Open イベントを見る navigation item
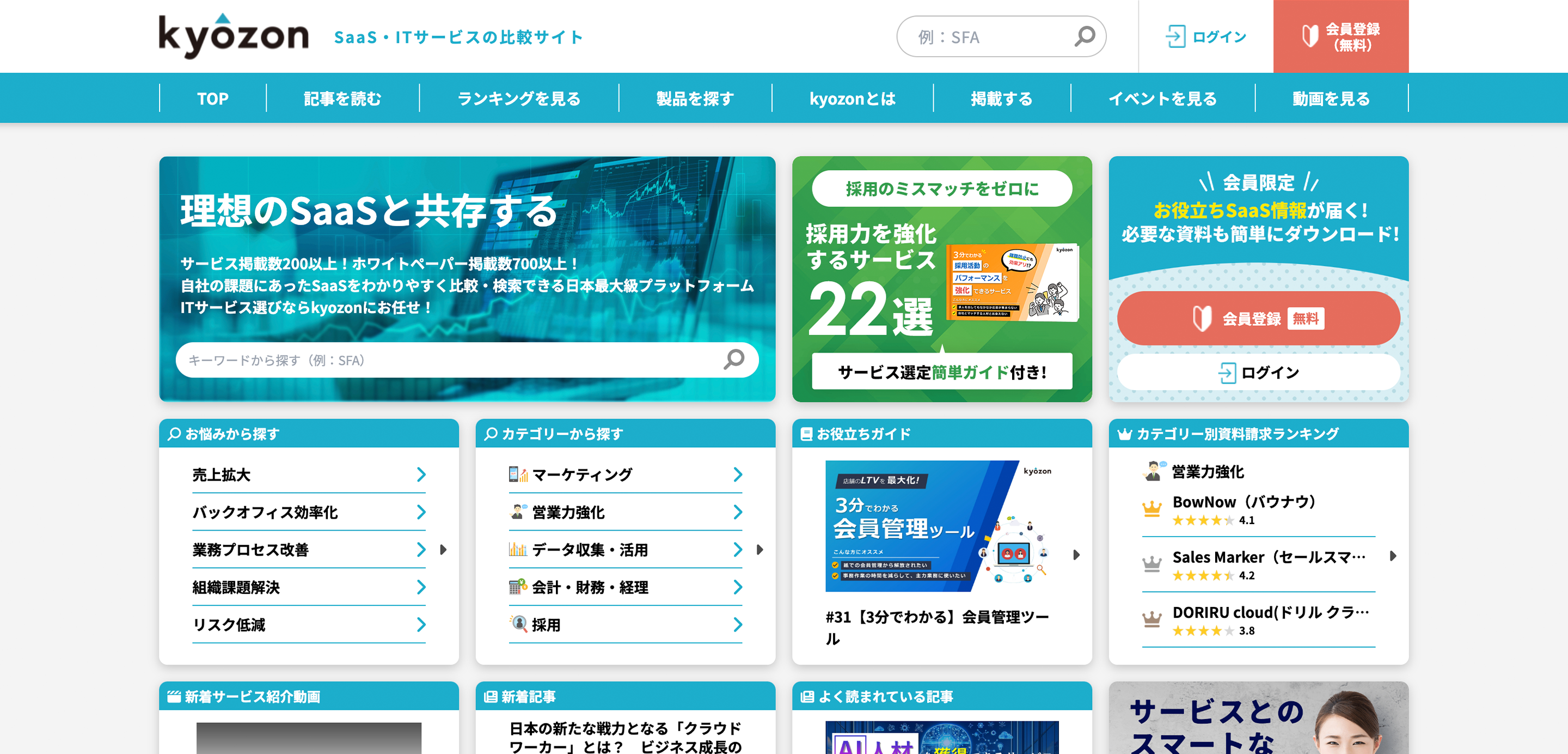Viewport: 1568px width, 754px height. point(1162,98)
